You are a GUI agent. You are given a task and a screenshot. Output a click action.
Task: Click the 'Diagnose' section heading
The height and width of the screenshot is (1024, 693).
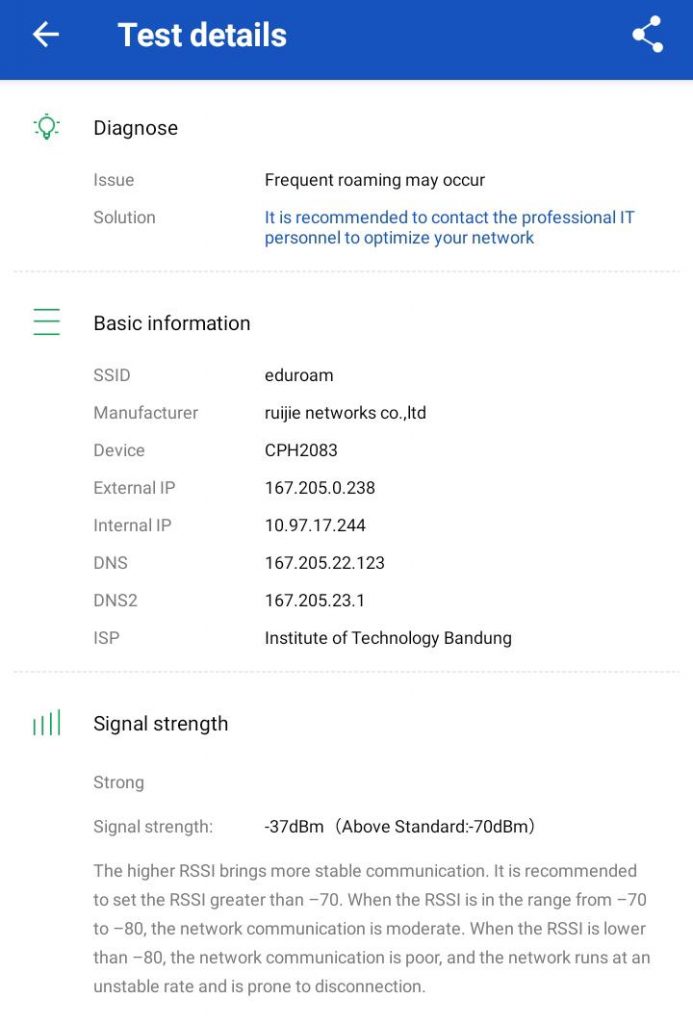coord(135,128)
